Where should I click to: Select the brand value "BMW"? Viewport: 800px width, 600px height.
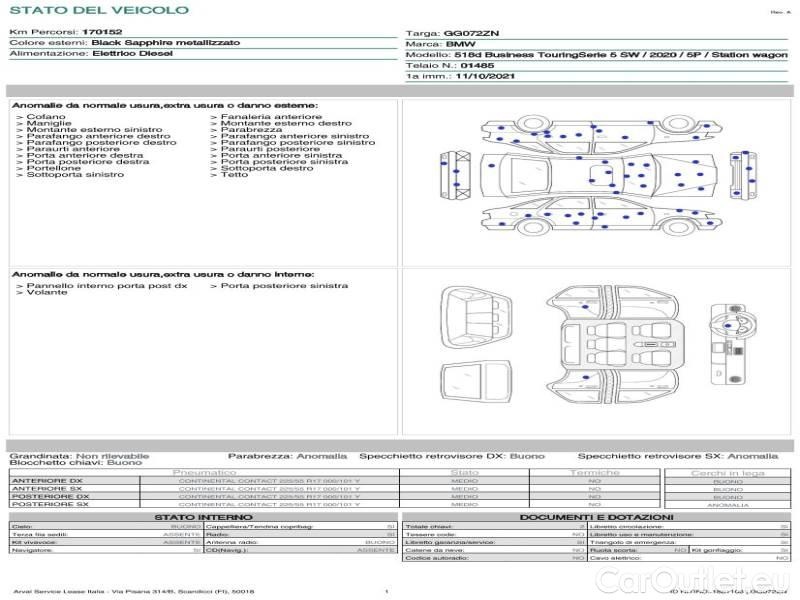pyautogui.click(x=460, y=44)
